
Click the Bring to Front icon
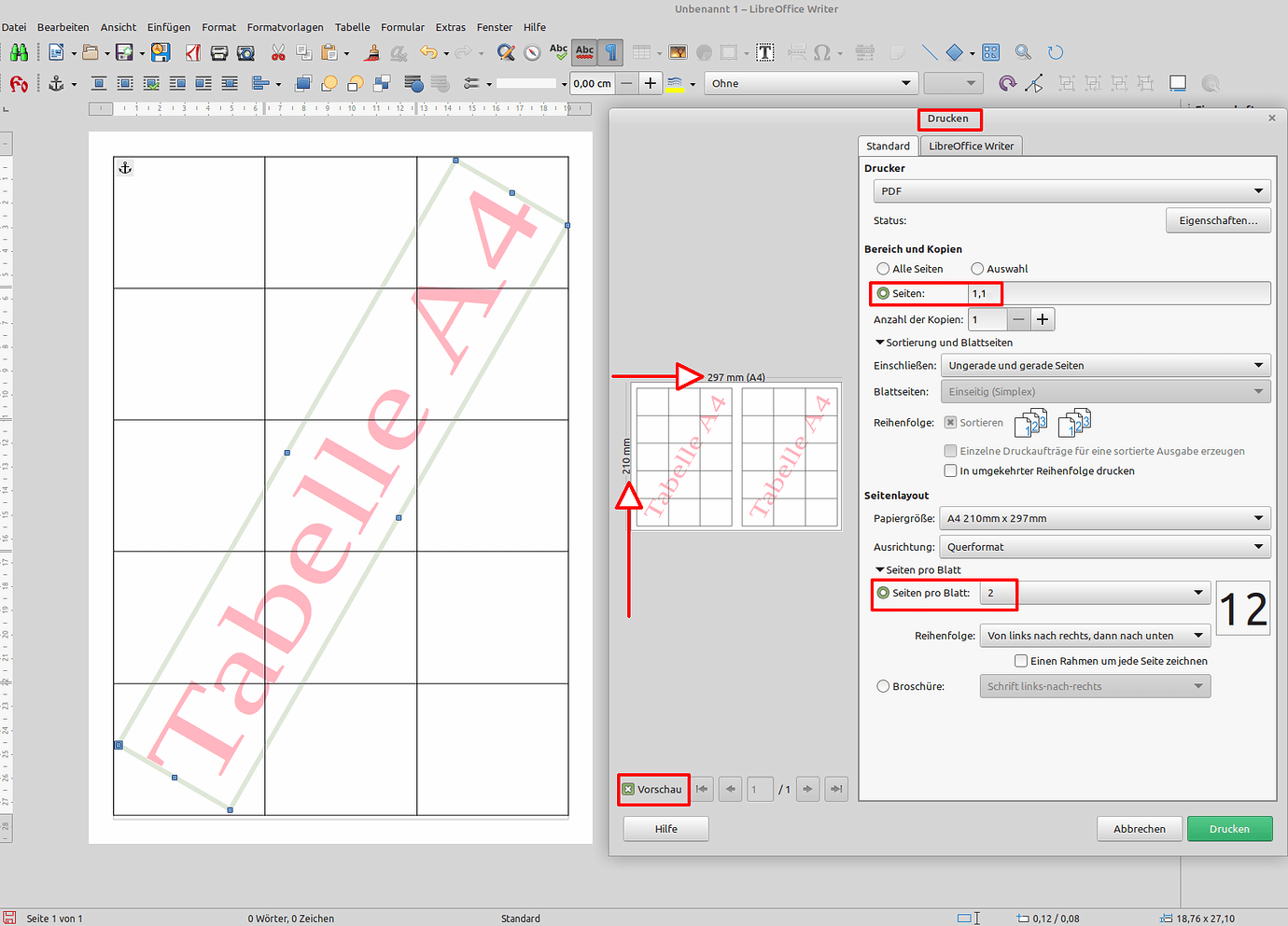302,83
